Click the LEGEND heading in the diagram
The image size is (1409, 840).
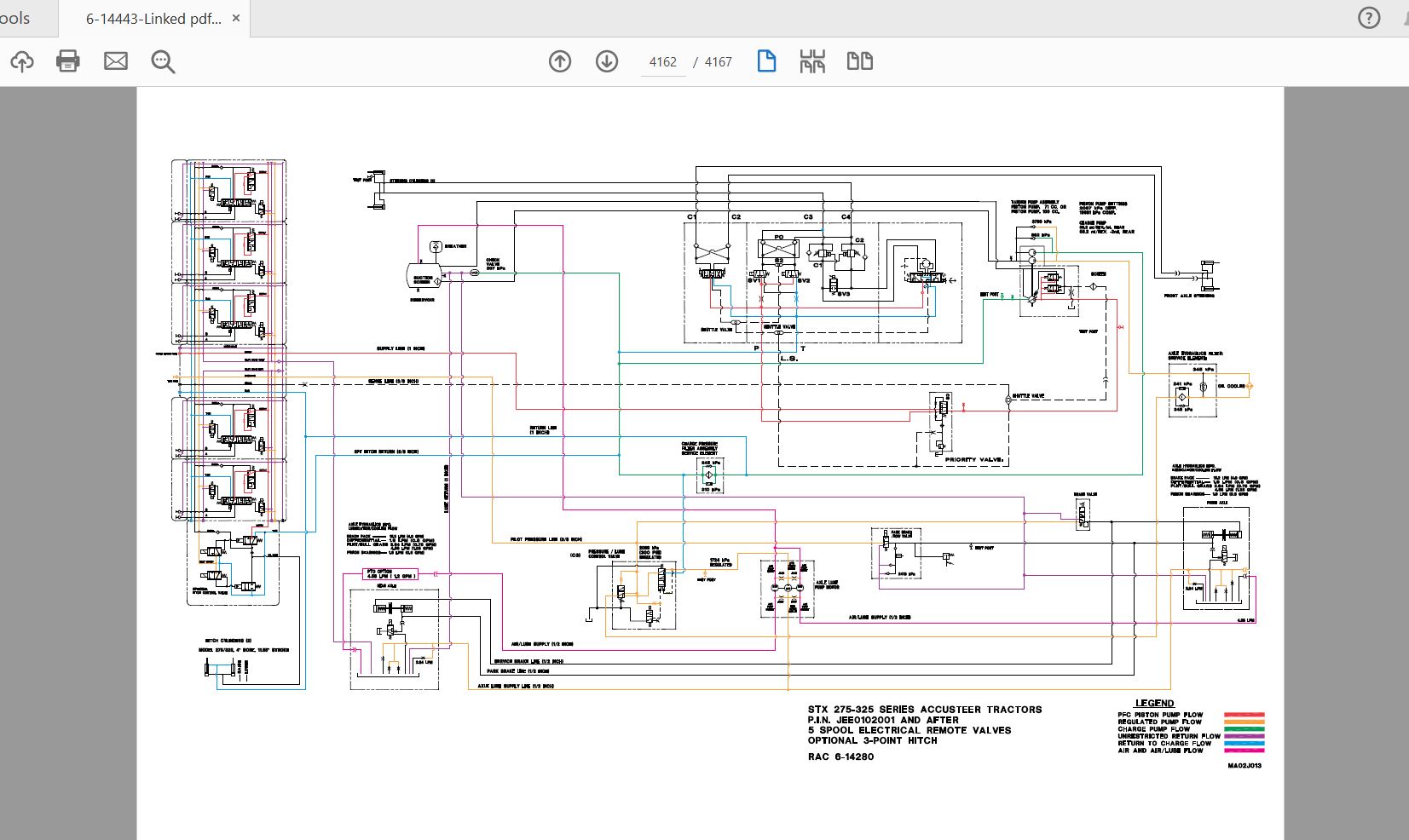tap(1154, 704)
